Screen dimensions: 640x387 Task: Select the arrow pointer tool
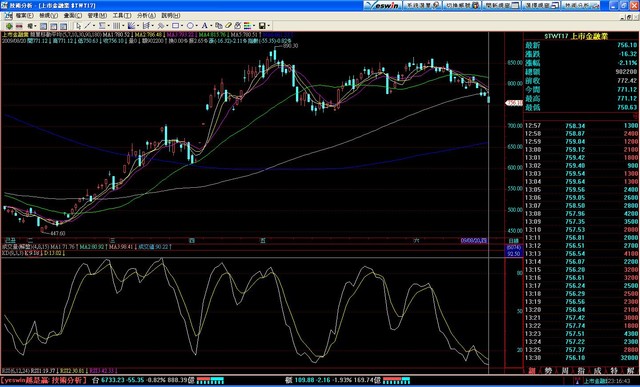pos(78,26)
